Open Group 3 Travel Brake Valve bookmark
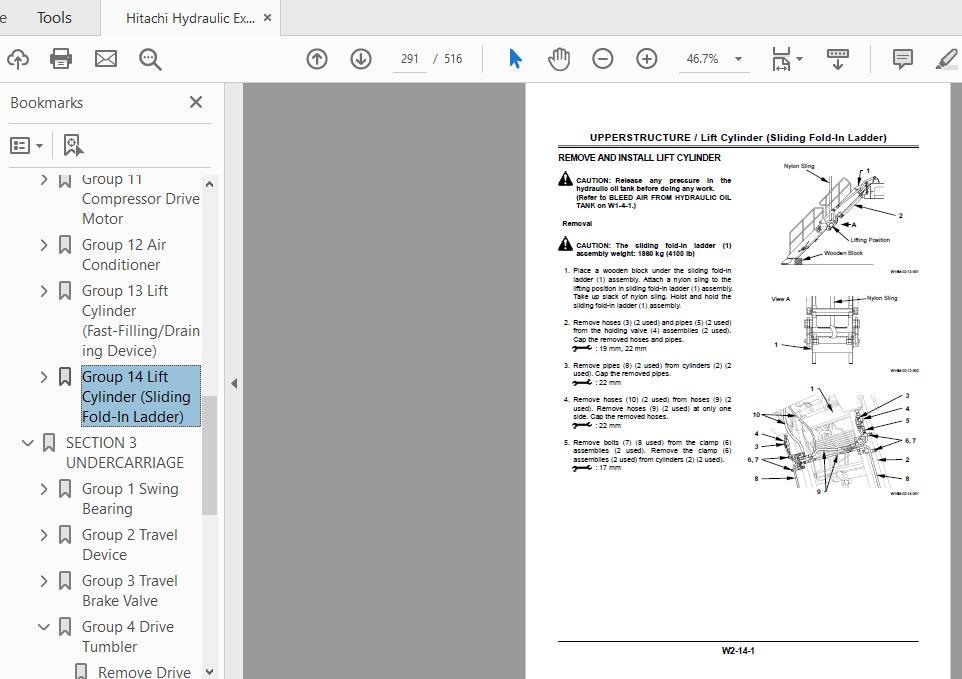Viewport: 962px width, 679px height. tap(129, 591)
